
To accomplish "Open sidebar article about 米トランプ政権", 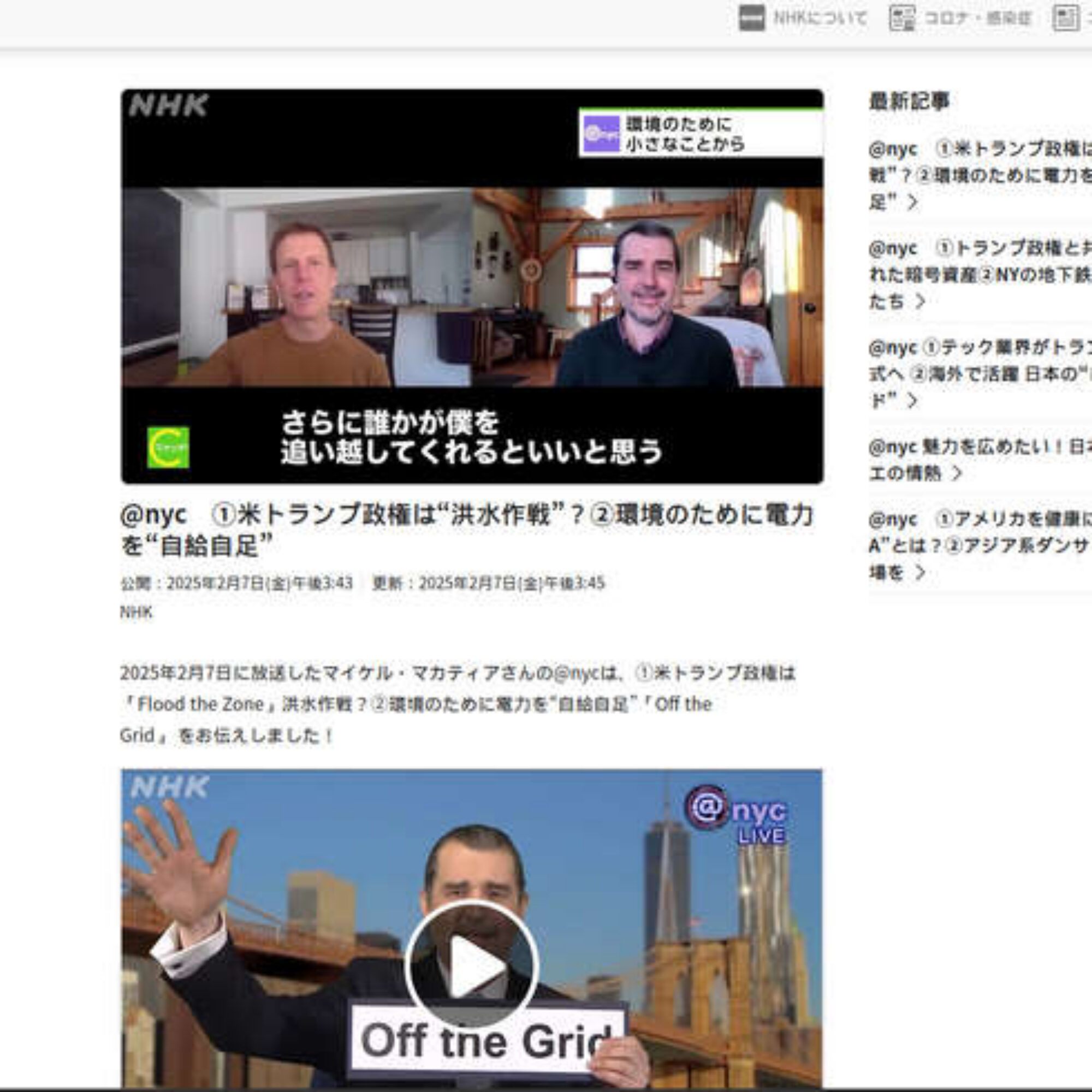I will [x=980, y=175].
